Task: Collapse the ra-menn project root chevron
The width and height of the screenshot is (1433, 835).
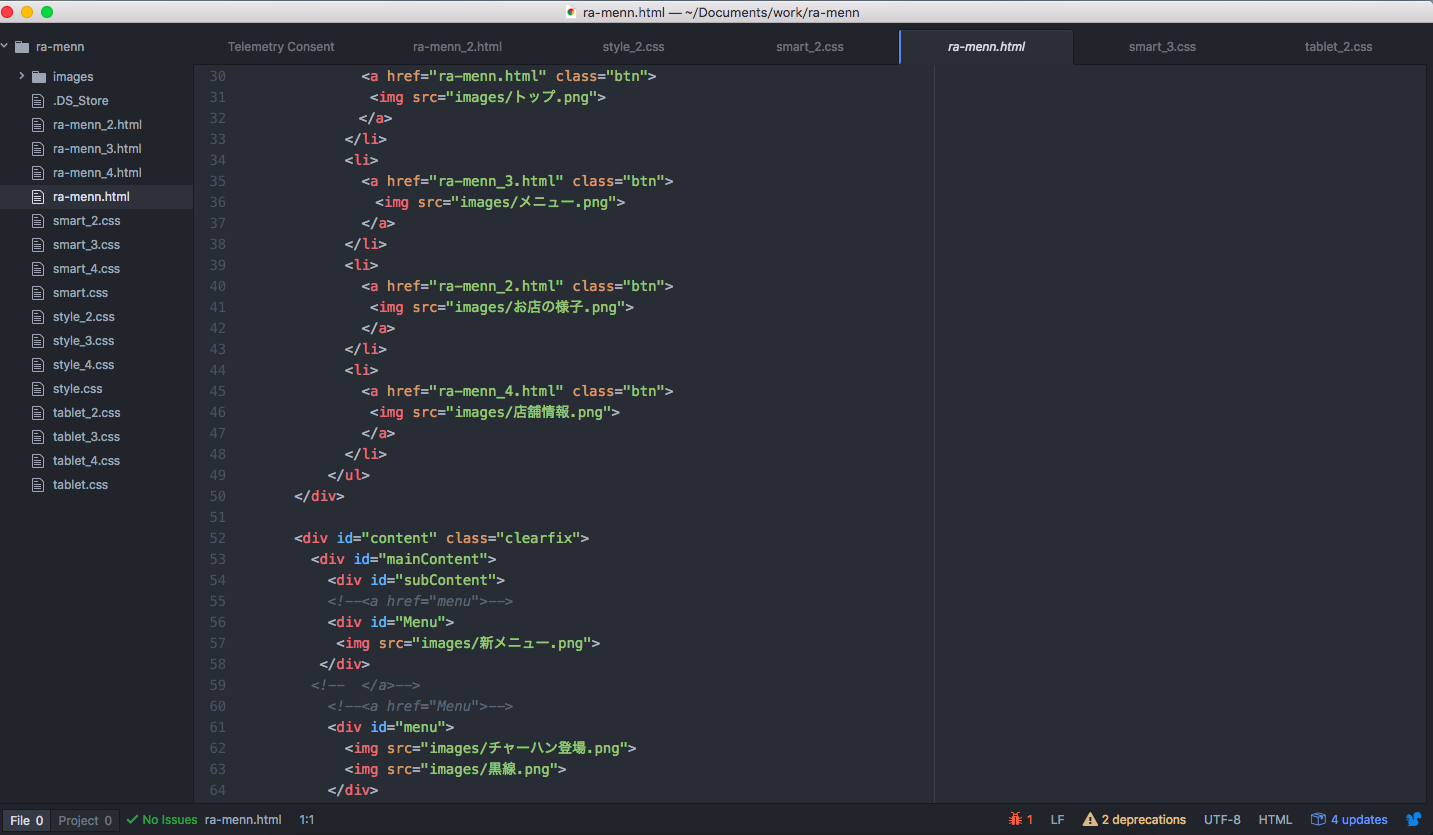Action: coord(5,47)
